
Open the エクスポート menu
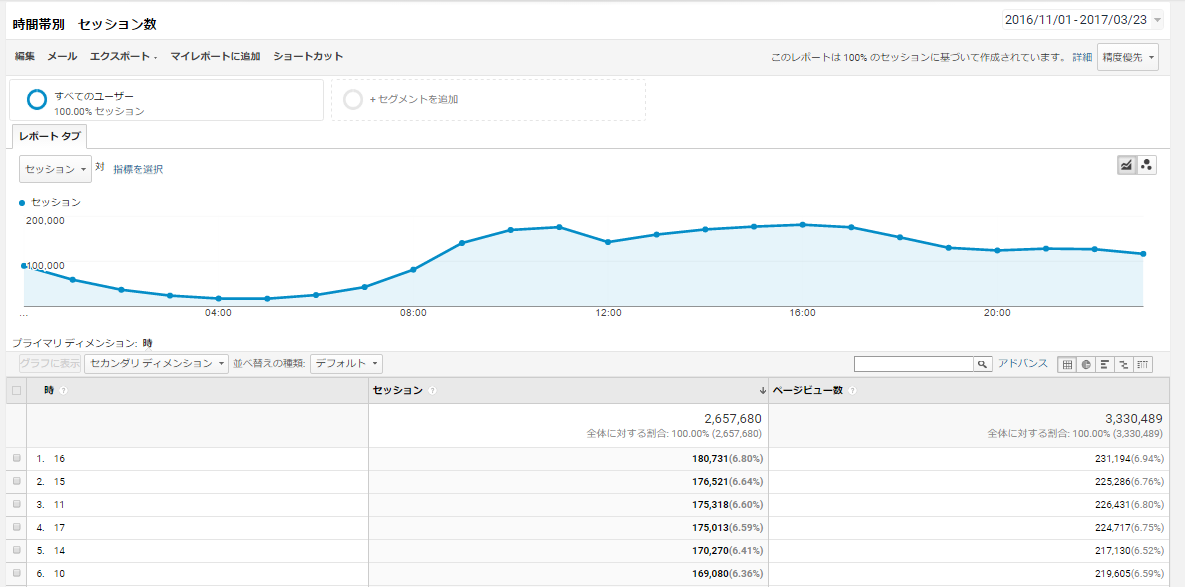click(x=123, y=57)
